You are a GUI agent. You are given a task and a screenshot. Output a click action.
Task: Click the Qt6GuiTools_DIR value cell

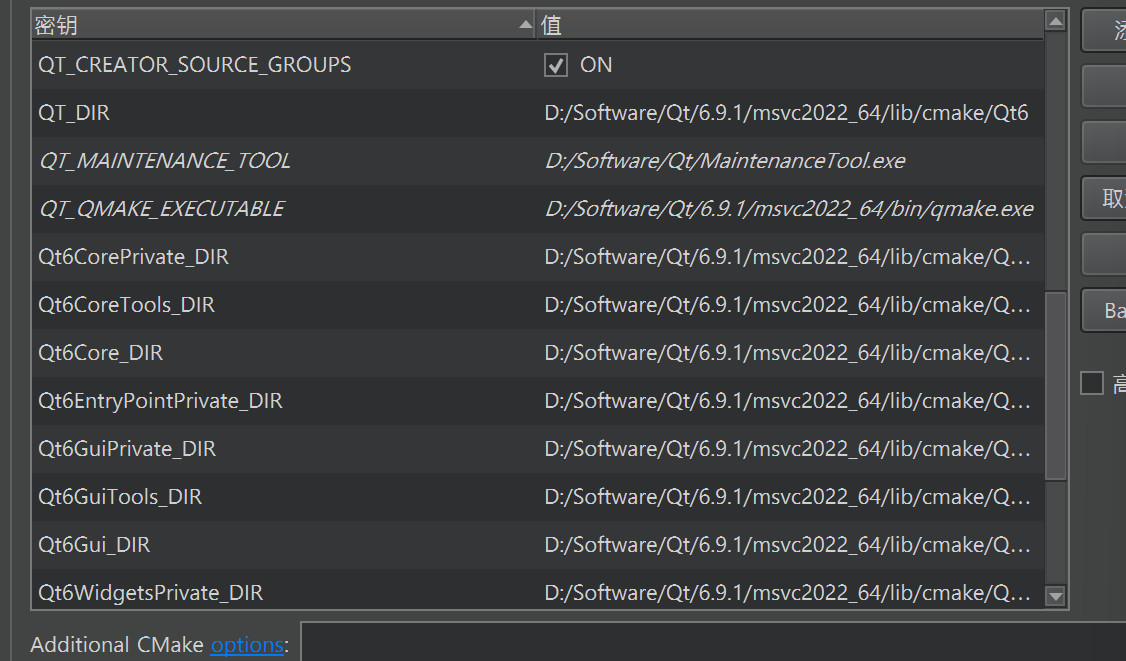click(x=788, y=497)
